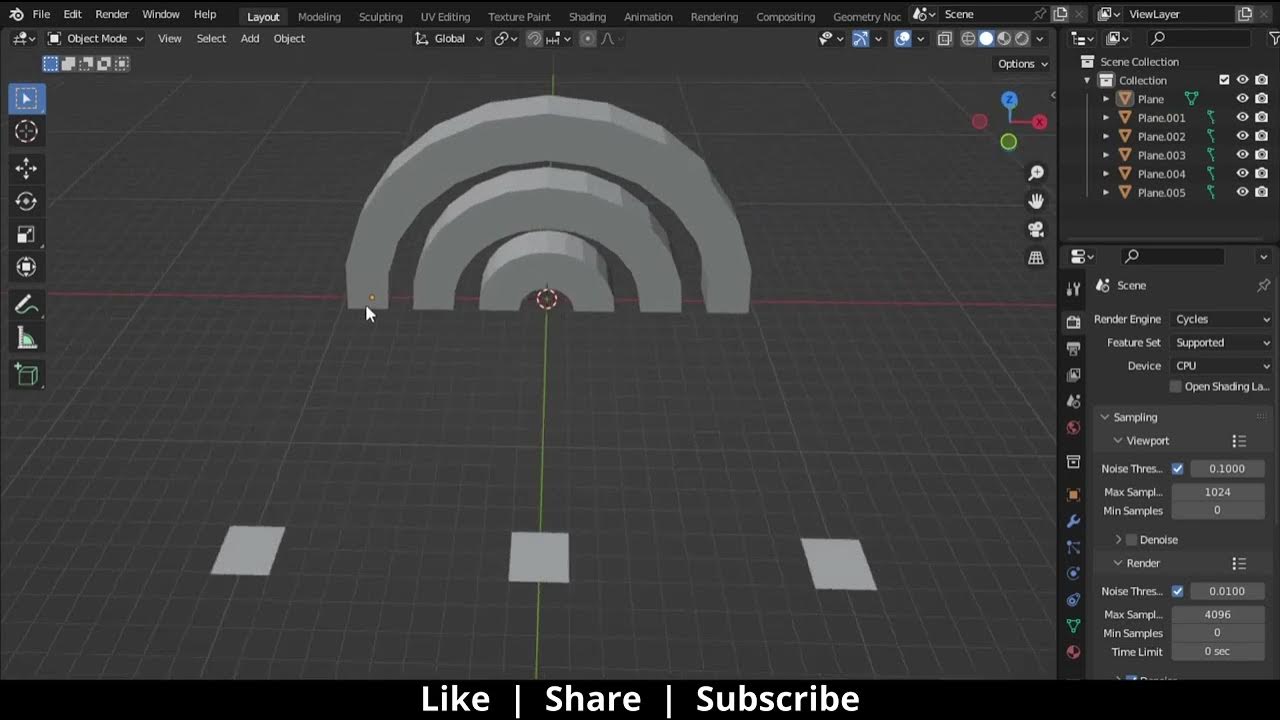Open the Object properties tab

1073,494
